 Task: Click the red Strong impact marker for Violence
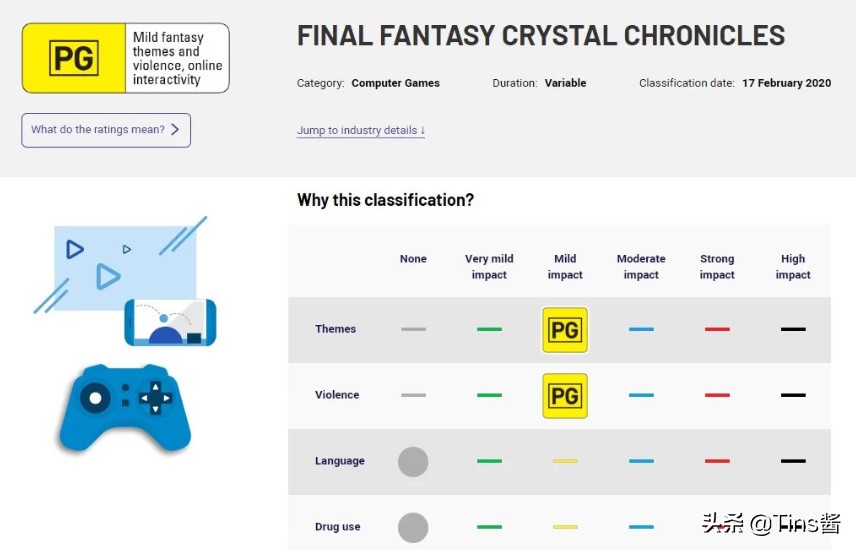point(717,395)
